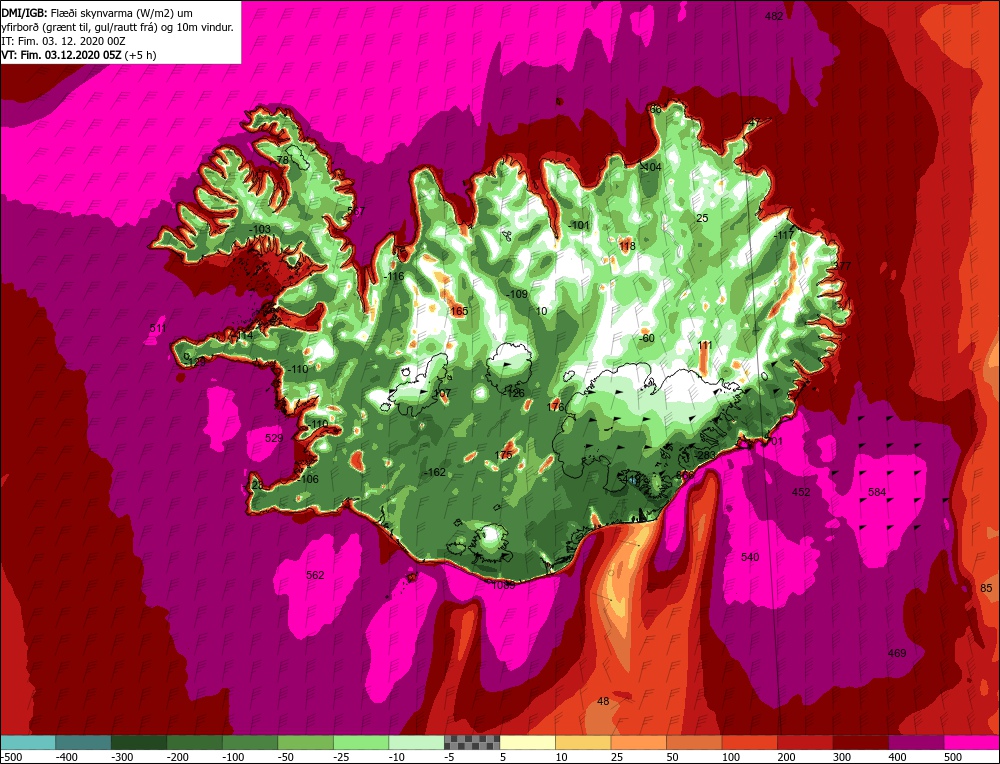The image size is (1000, 764).
Task: Click the map value -117 in east Iceland
Action: [x=784, y=235]
